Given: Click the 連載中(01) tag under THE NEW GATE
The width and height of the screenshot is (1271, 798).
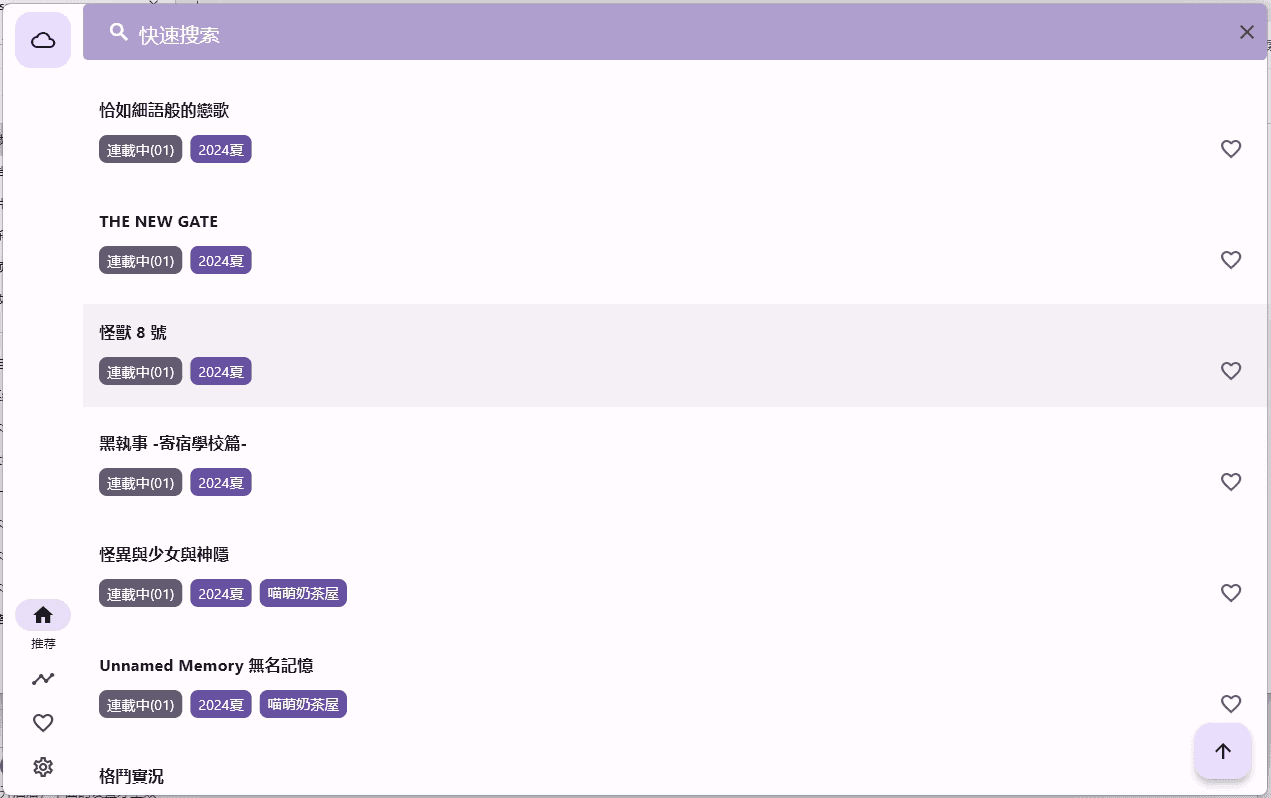Looking at the screenshot, I should [x=140, y=260].
